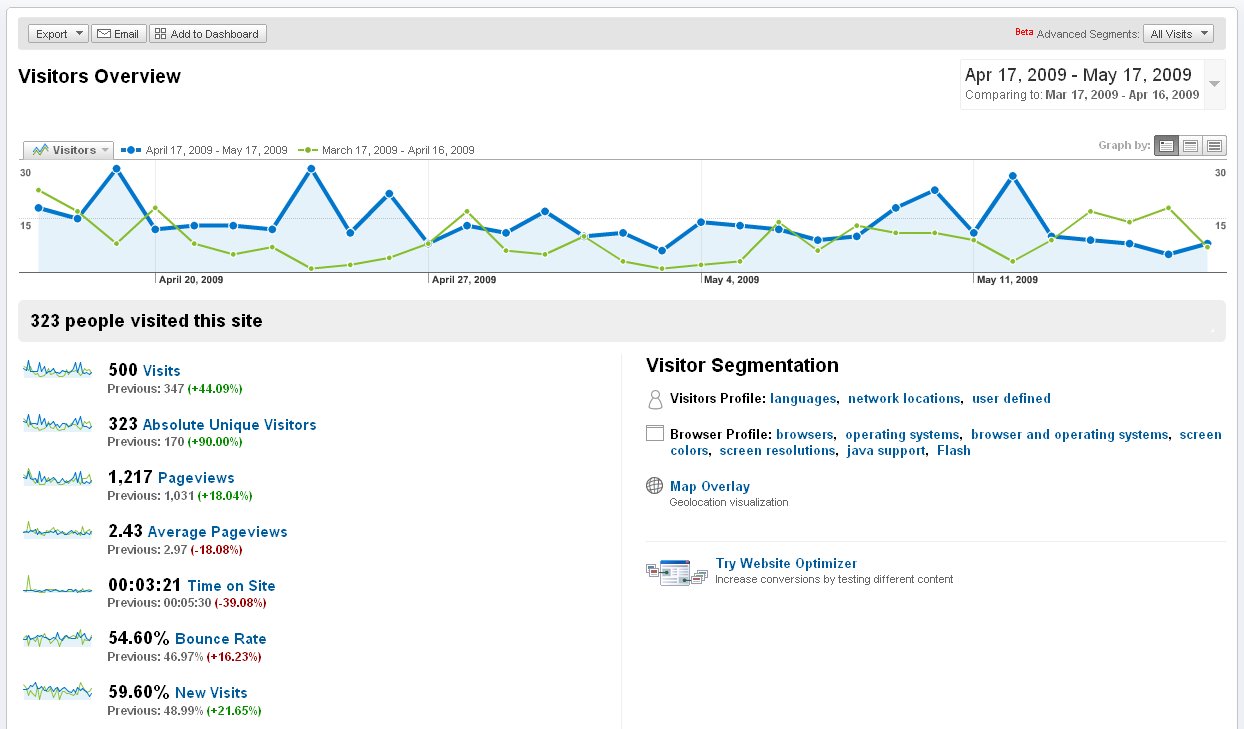Click the Visitors Profile person icon

click(655, 400)
